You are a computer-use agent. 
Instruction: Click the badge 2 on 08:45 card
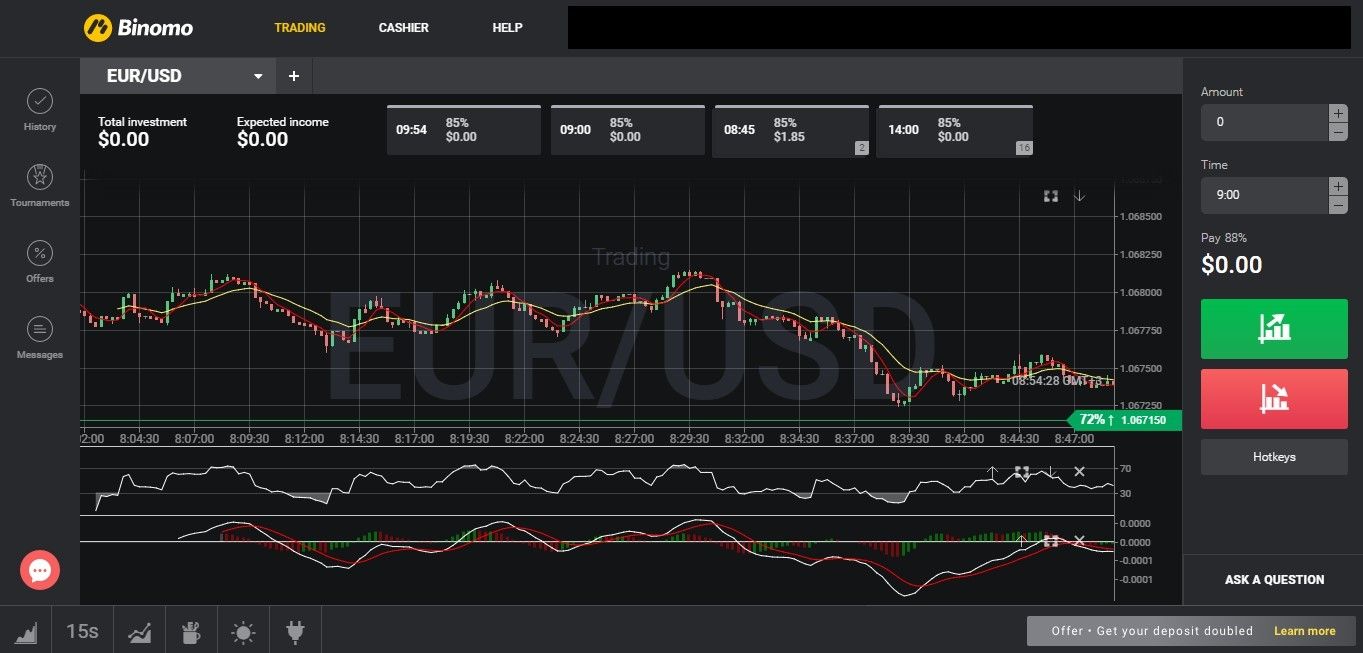[x=860, y=148]
